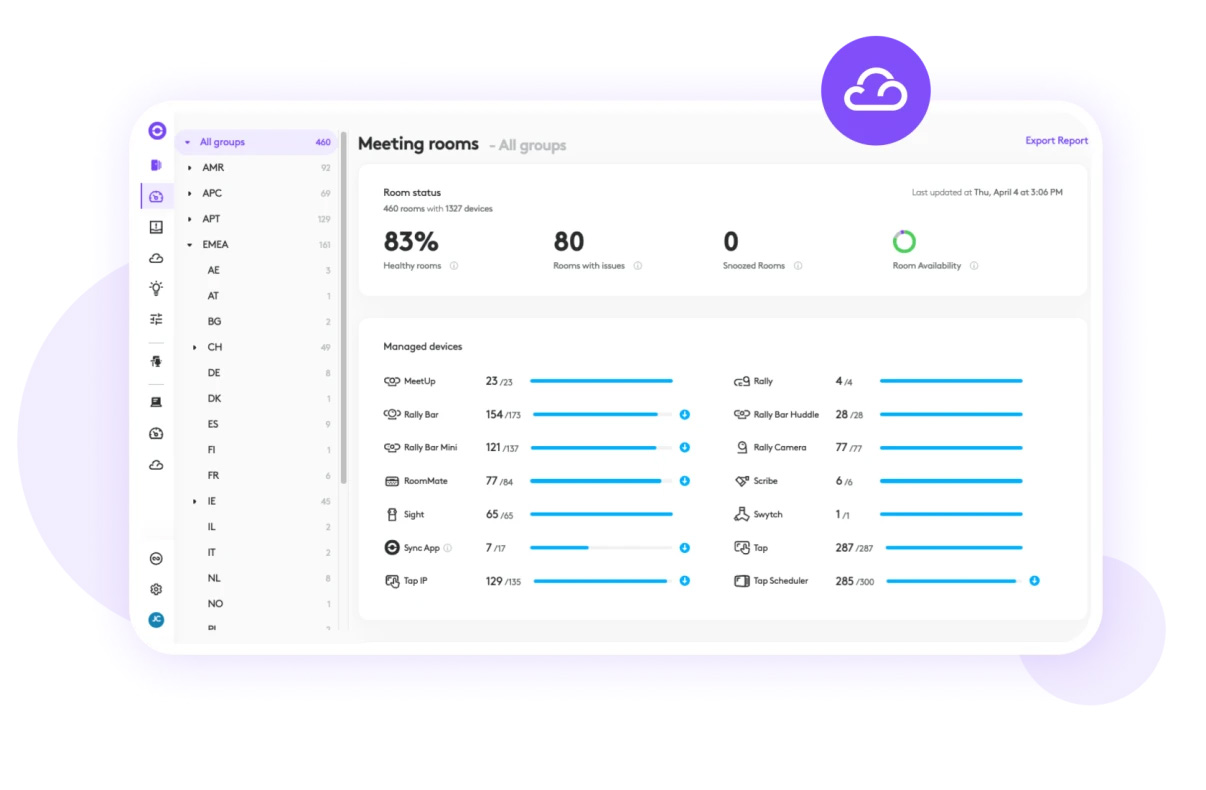1206x790 pixels.
Task: Select the BG group row
Action: [x=258, y=322]
